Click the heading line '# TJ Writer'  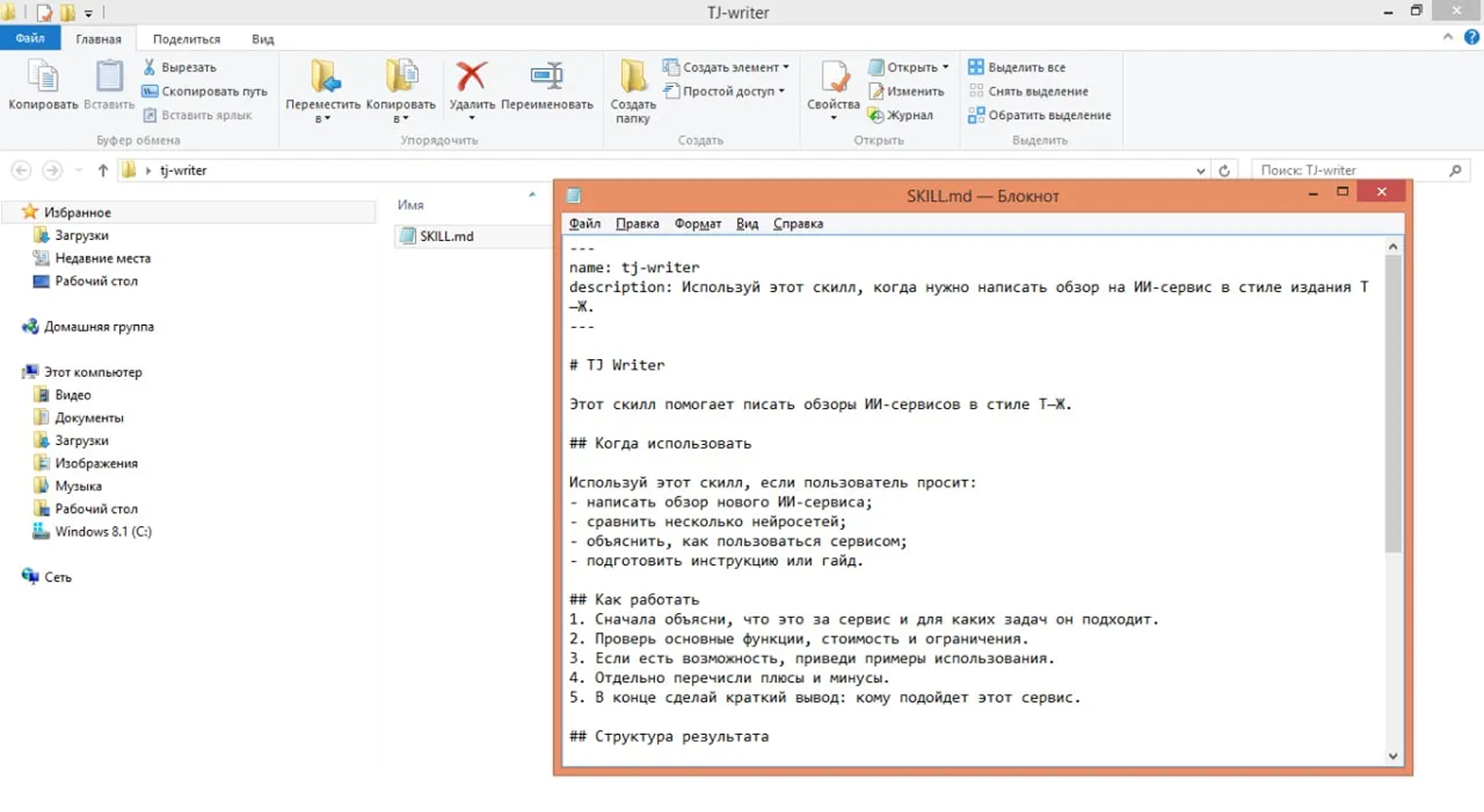617,365
